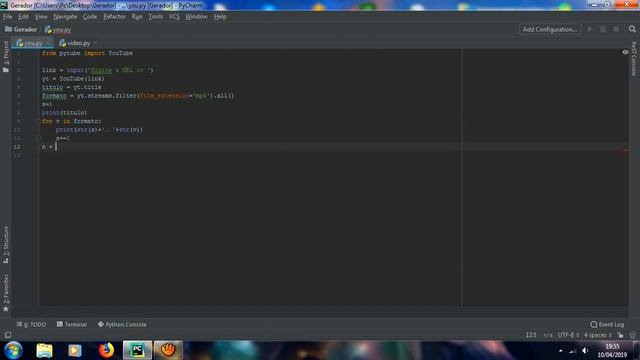Click the Debug bug icon in the toolbar
This screenshot has height=360, width=640.
pyautogui.click(x=603, y=29)
